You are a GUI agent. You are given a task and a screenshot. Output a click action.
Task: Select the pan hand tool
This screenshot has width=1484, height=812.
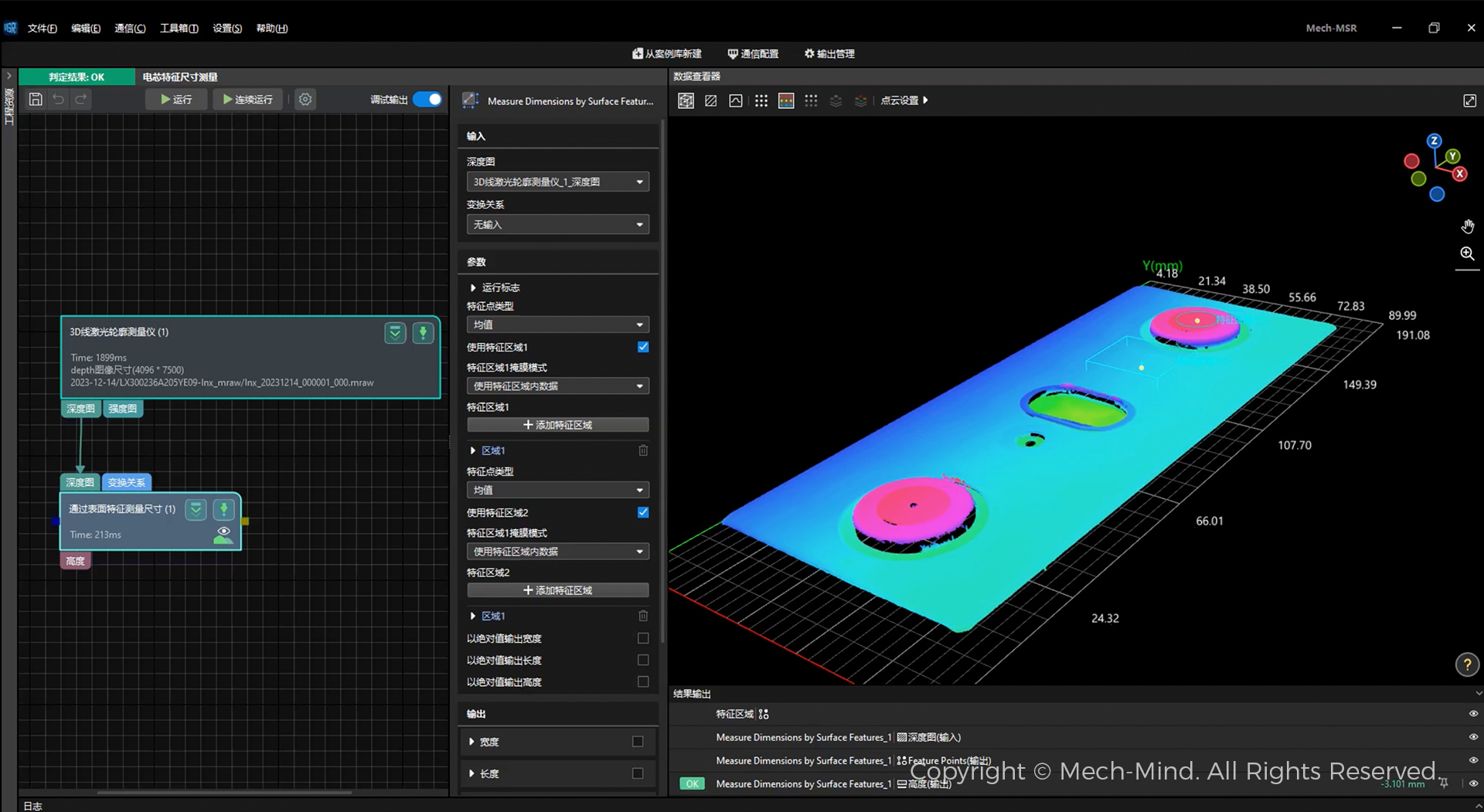(x=1467, y=226)
